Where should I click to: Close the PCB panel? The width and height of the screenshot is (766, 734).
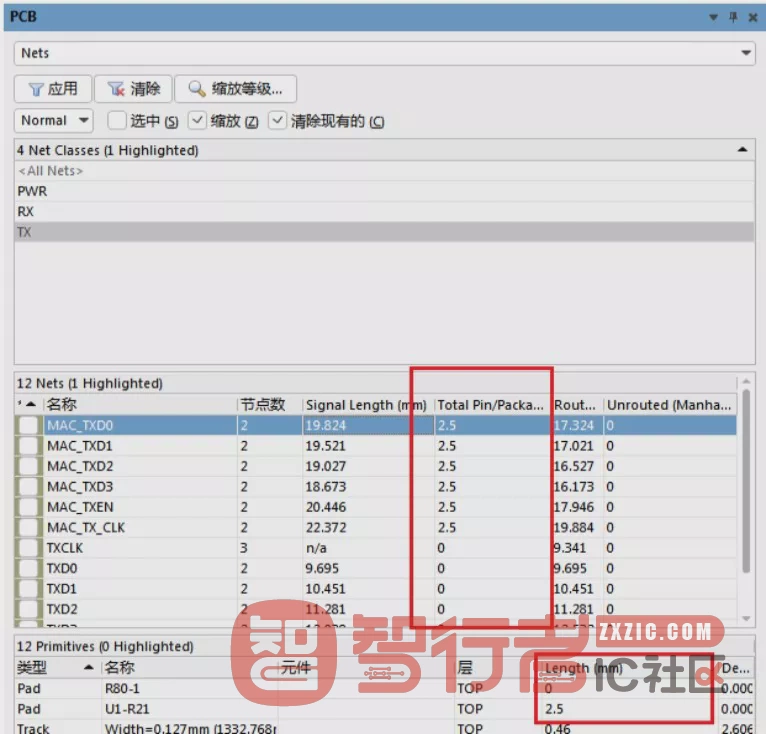[753, 18]
